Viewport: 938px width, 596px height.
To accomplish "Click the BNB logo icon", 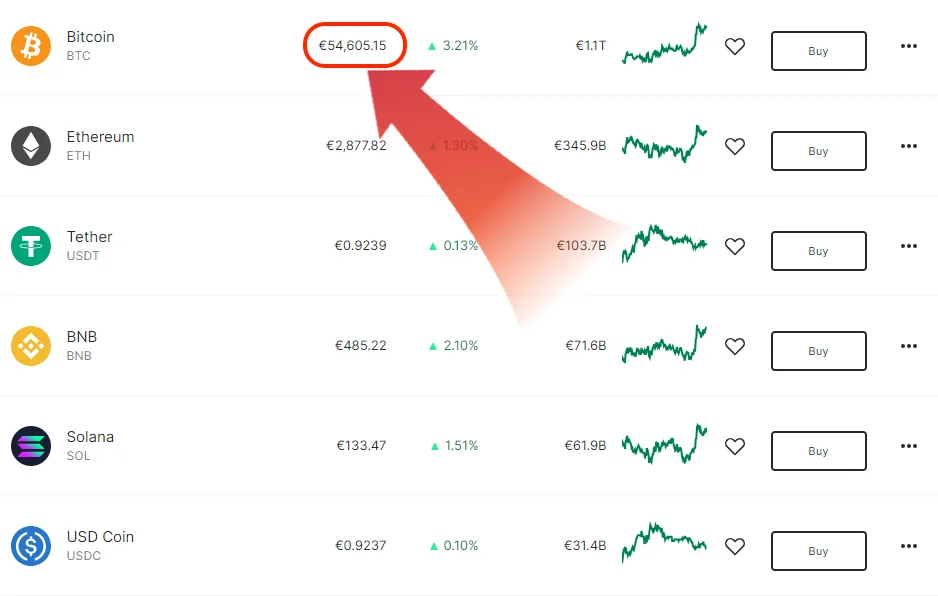I will click(31, 346).
